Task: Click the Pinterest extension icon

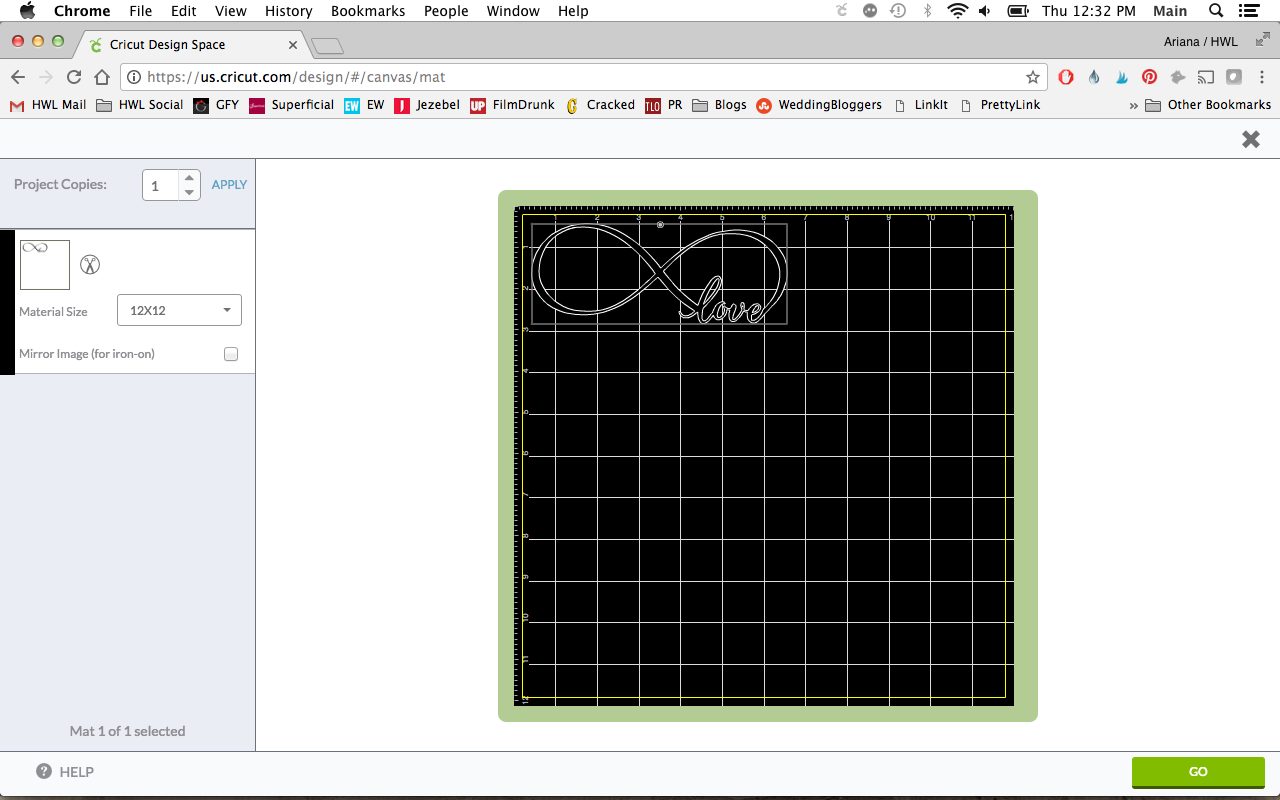Action: 1150,77
